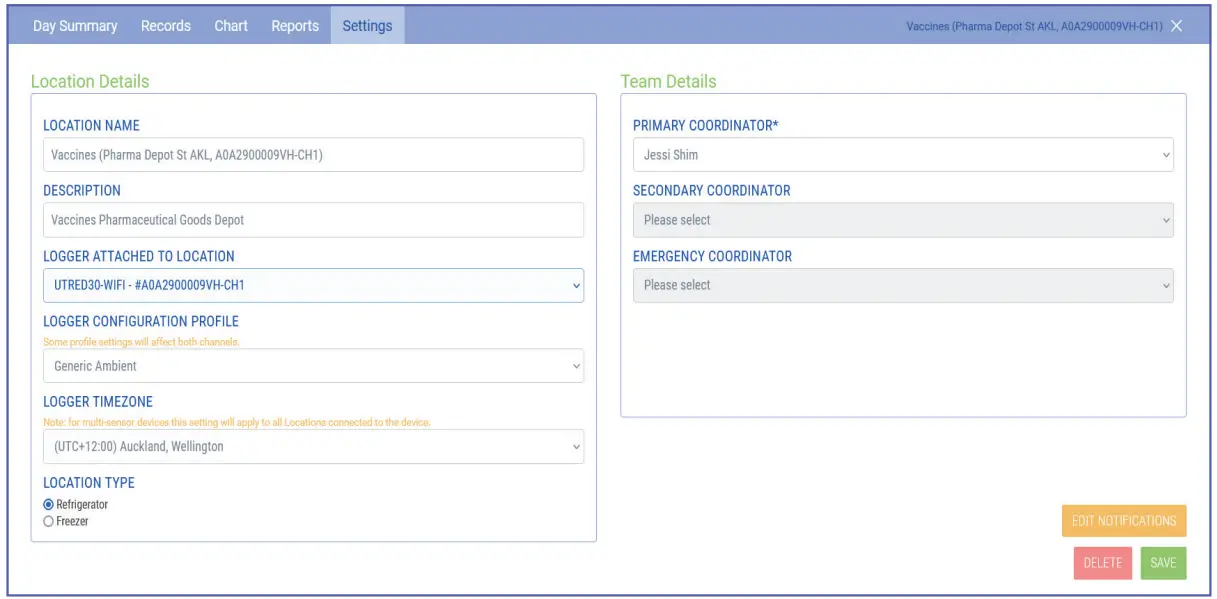Switch to the Records tab
The height and width of the screenshot is (599, 1217).
[x=166, y=26]
